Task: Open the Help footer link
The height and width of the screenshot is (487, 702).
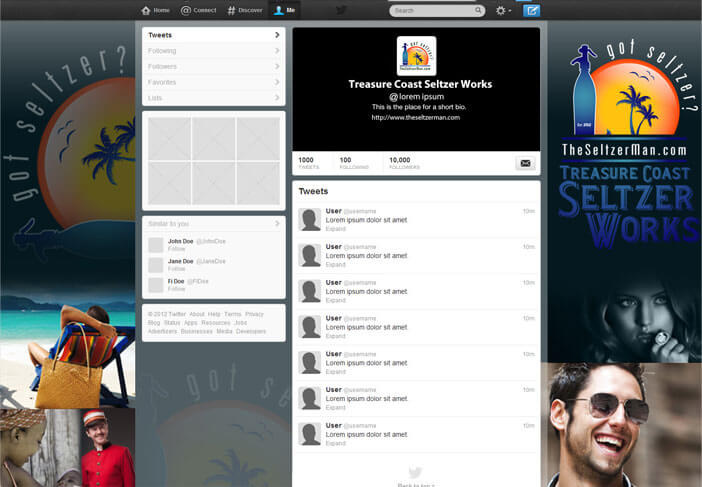Action: (214, 314)
